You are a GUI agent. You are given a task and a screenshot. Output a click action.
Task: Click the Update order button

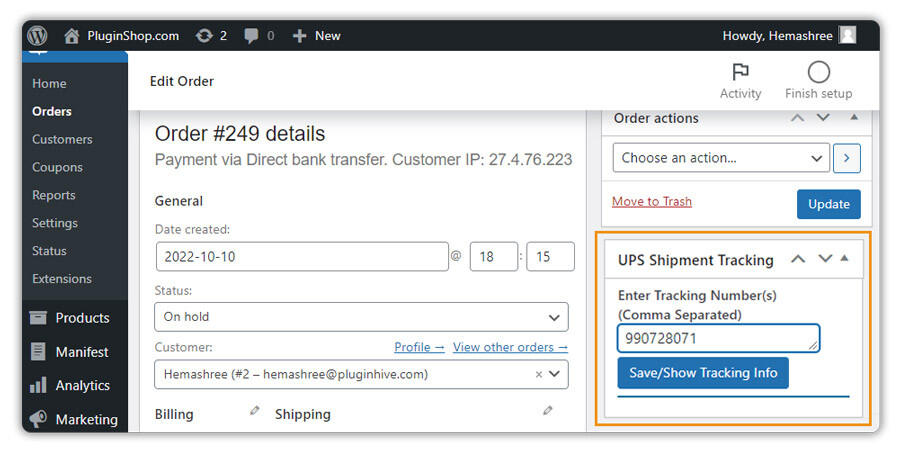pos(829,204)
